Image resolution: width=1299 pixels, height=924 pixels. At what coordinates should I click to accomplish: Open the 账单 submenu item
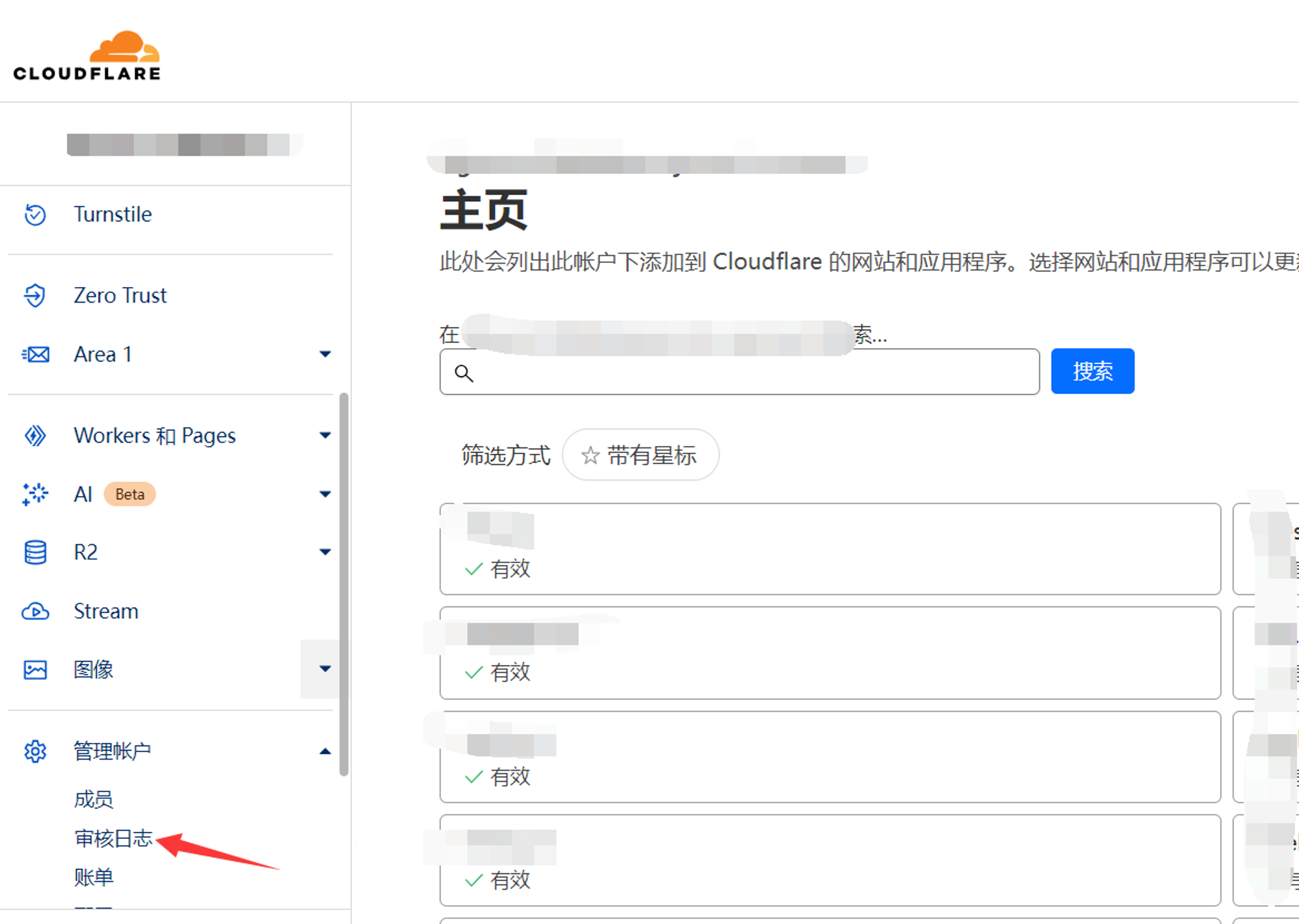click(x=94, y=877)
